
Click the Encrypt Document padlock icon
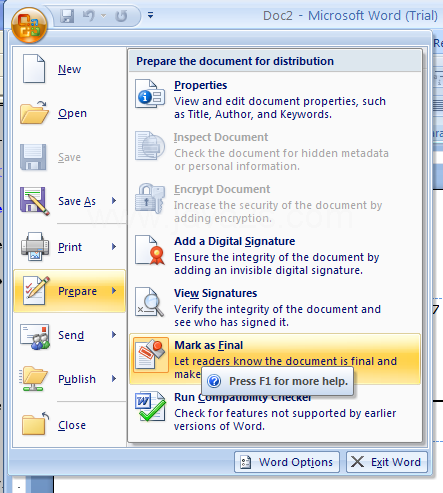click(x=150, y=198)
